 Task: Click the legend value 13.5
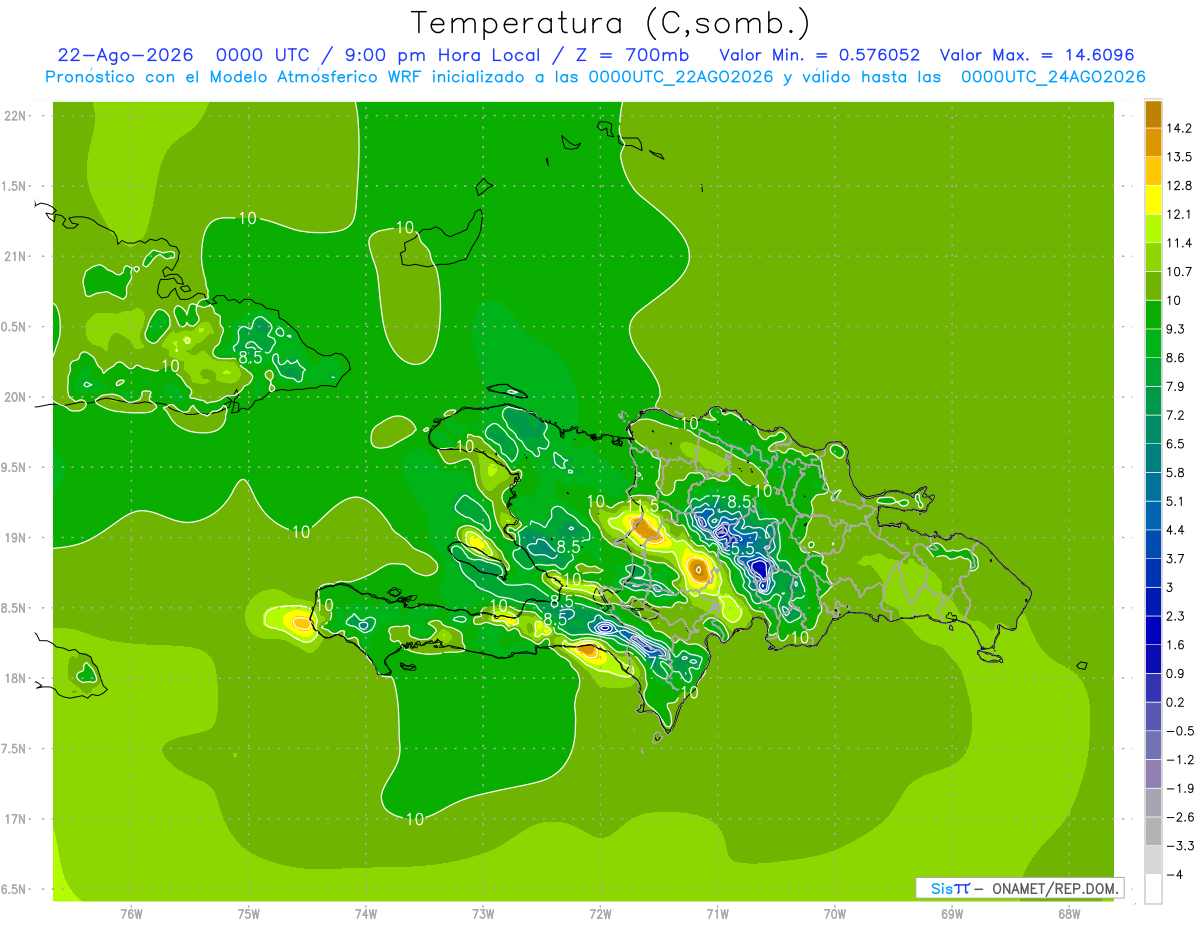point(1178,157)
